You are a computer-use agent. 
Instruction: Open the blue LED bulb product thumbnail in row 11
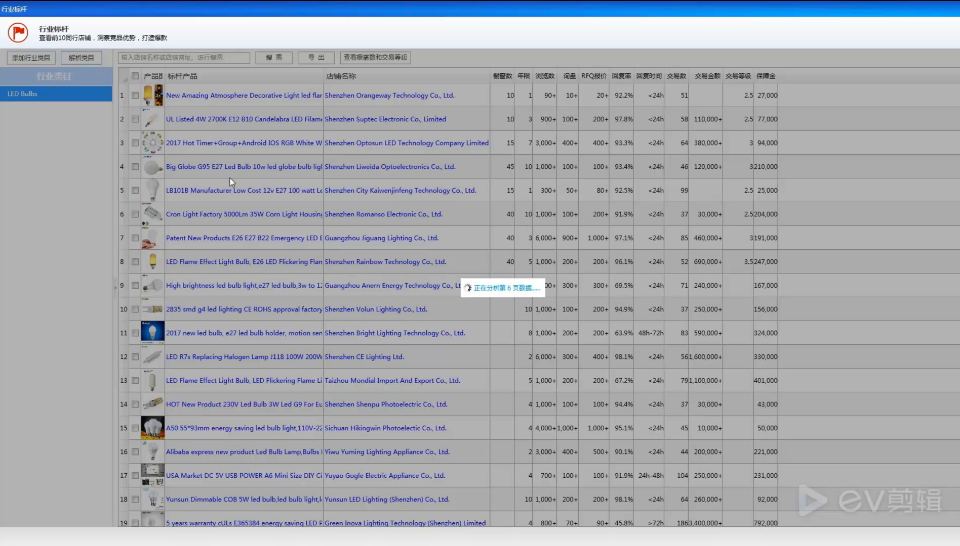pos(152,332)
